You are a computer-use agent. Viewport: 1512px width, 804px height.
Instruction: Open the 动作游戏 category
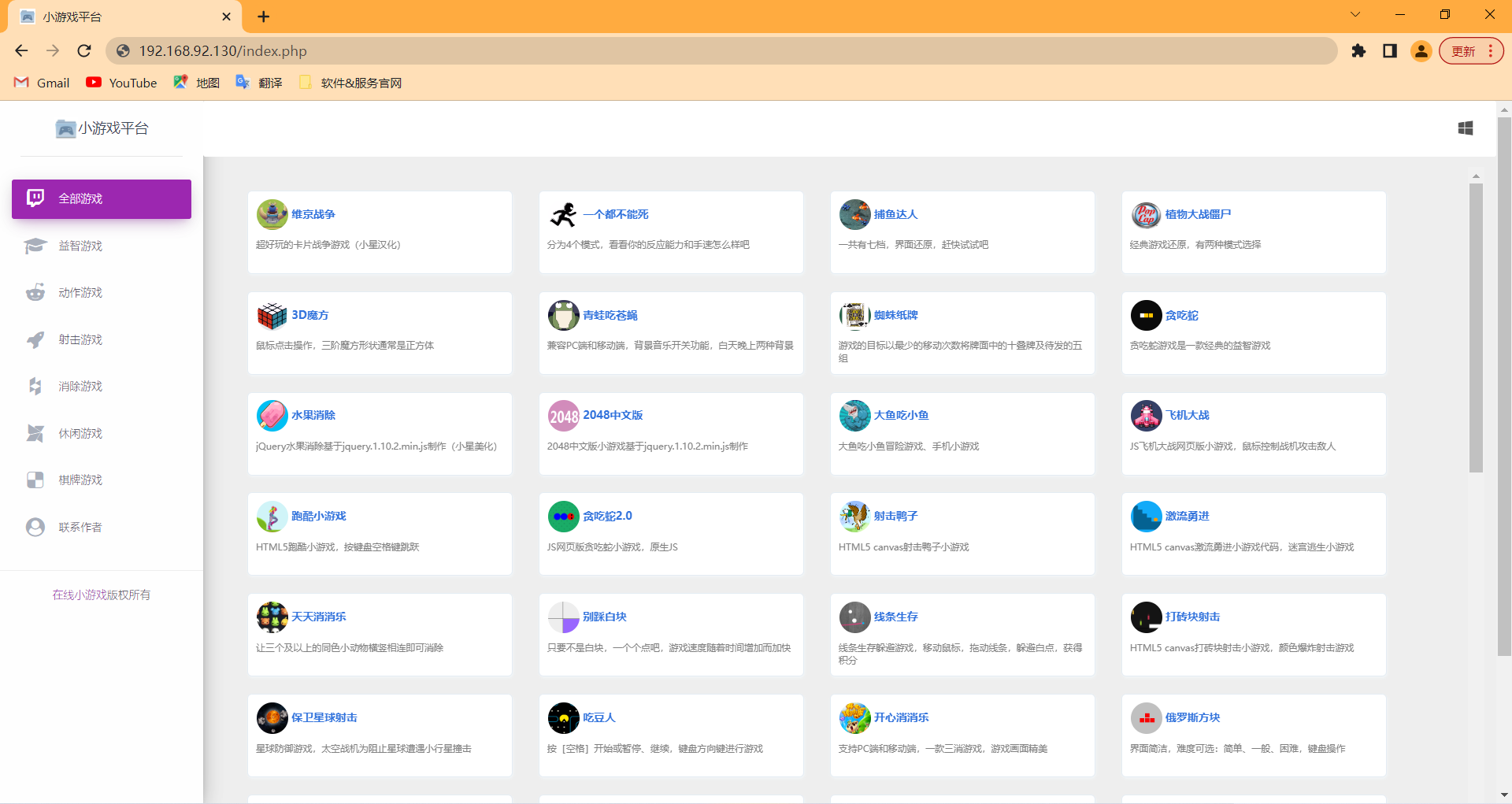click(x=102, y=293)
